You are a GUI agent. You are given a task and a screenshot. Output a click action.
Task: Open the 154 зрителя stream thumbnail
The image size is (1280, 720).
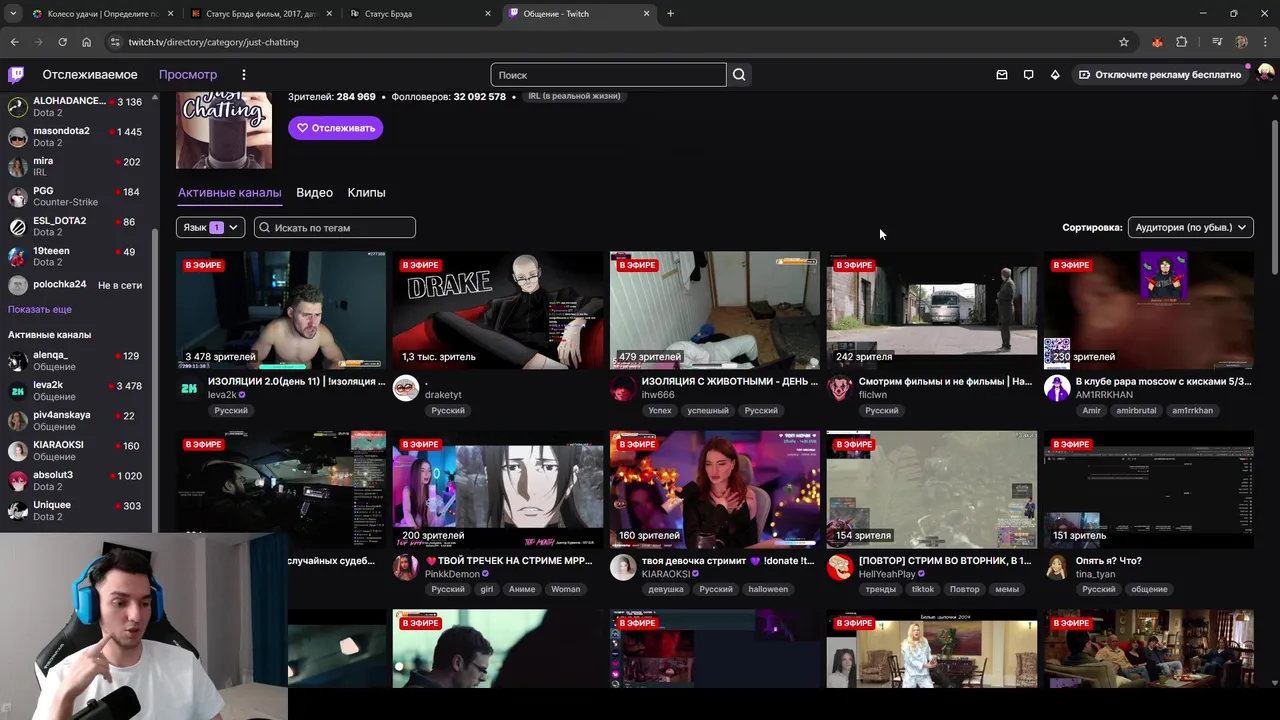[x=932, y=489]
